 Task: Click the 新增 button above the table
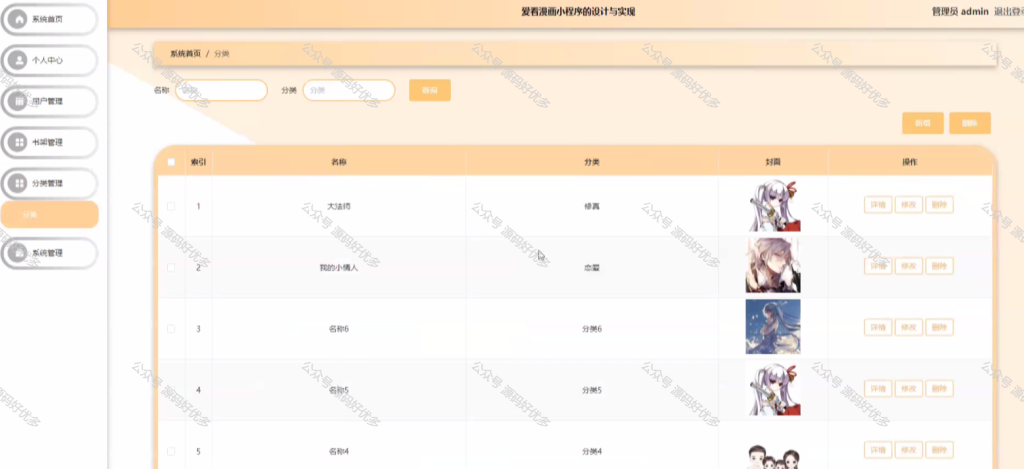[922, 123]
